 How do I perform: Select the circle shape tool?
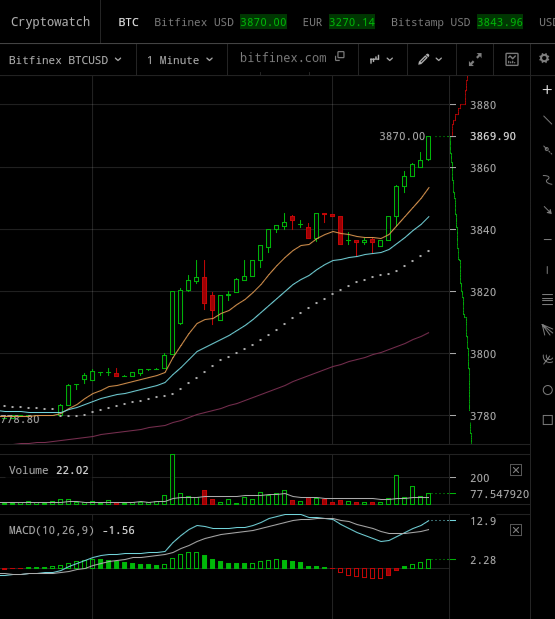[x=547, y=390]
